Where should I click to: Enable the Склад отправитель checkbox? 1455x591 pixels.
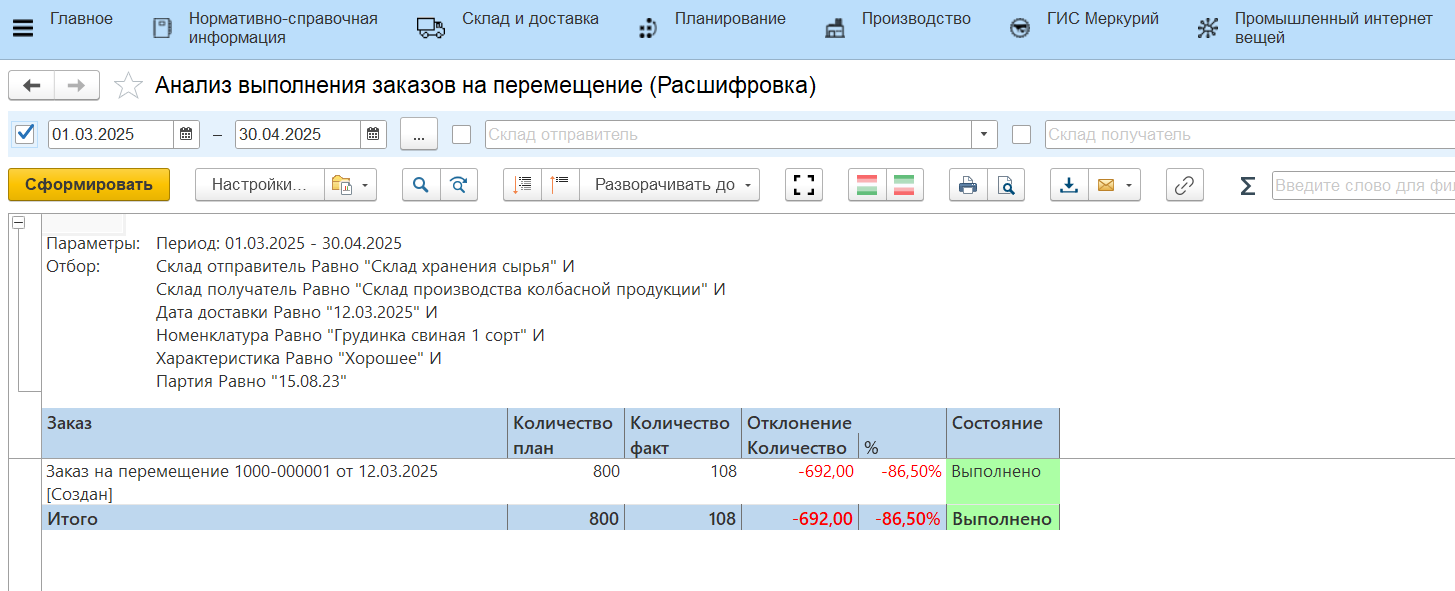461,134
